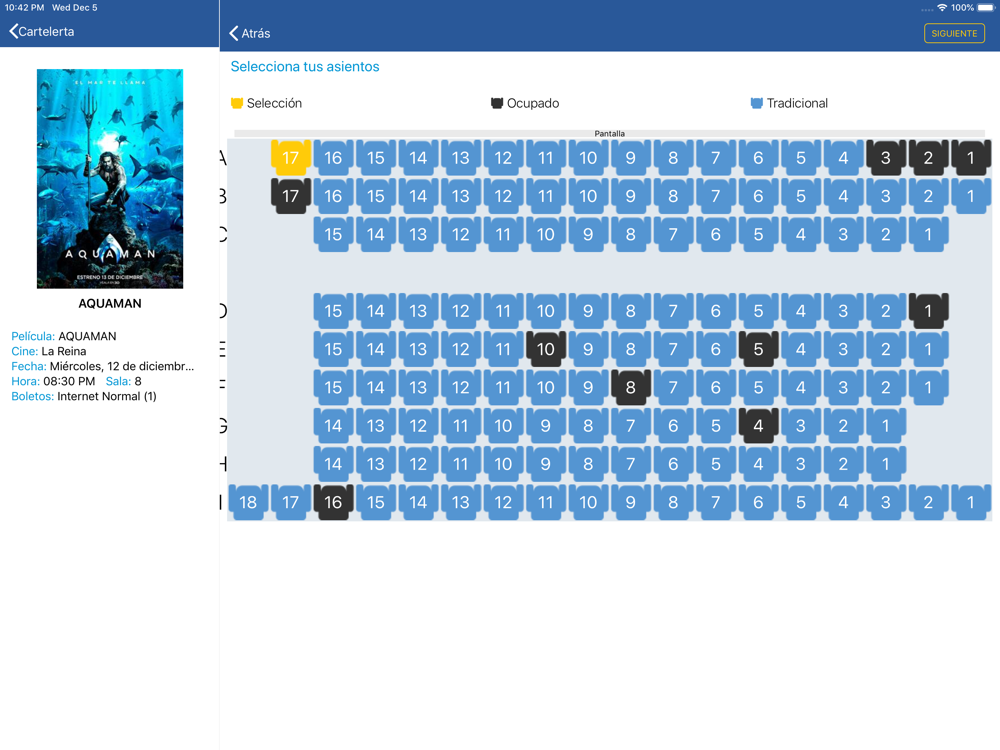1000x750 pixels.
Task: Tap occupied seat 8 in row F
Action: pyautogui.click(x=631, y=387)
